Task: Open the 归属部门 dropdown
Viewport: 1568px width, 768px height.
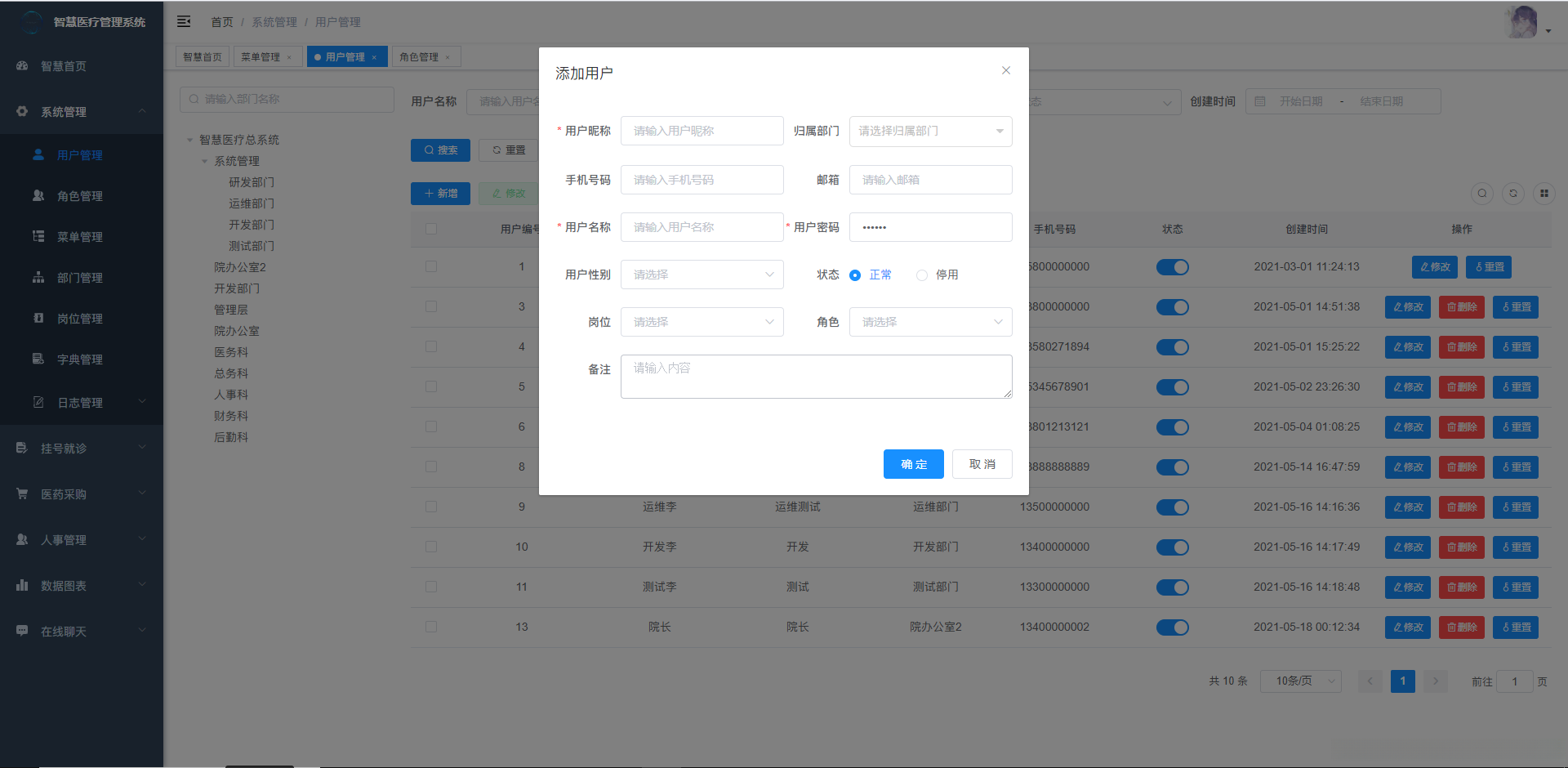Action: tap(930, 131)
